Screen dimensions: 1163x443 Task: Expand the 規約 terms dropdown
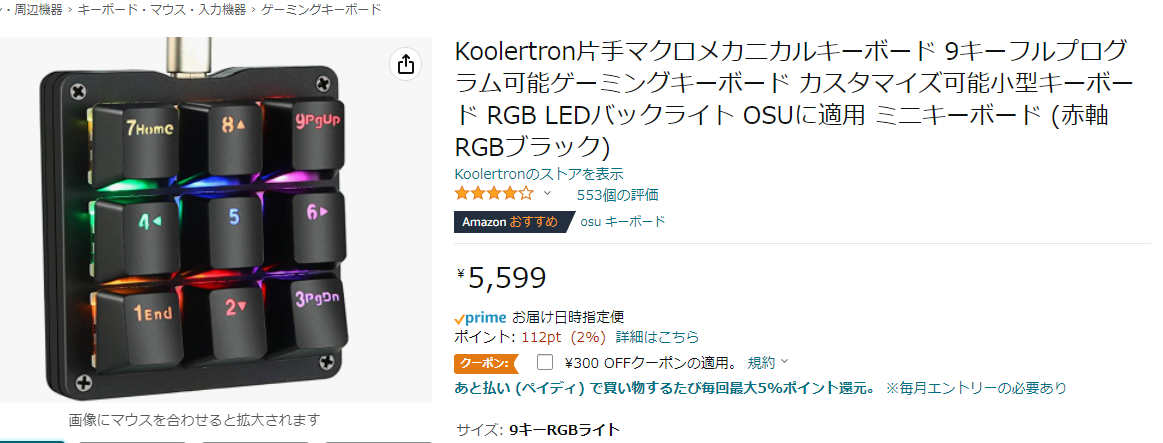pyautogui.click(x=768, y=362)
